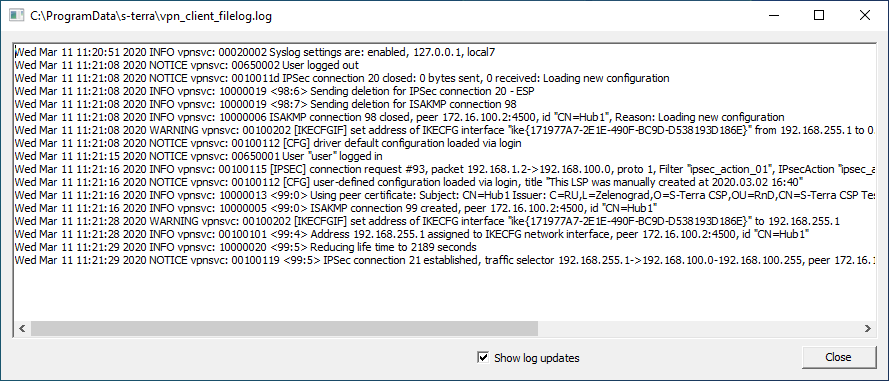This screenshot has width=889, height=381.
Task: Click the horizontal scrollbar left arrow
Action: pyautogui.click(x=22, y=328)
